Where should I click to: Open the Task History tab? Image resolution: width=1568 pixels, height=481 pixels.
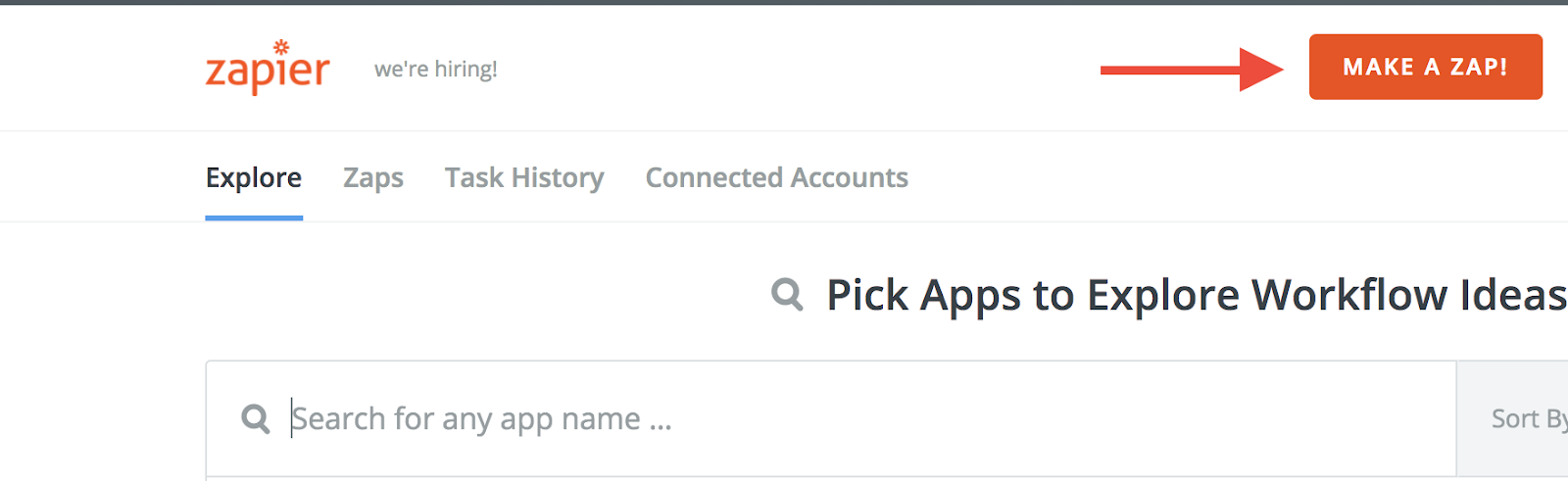pos(523,177)
